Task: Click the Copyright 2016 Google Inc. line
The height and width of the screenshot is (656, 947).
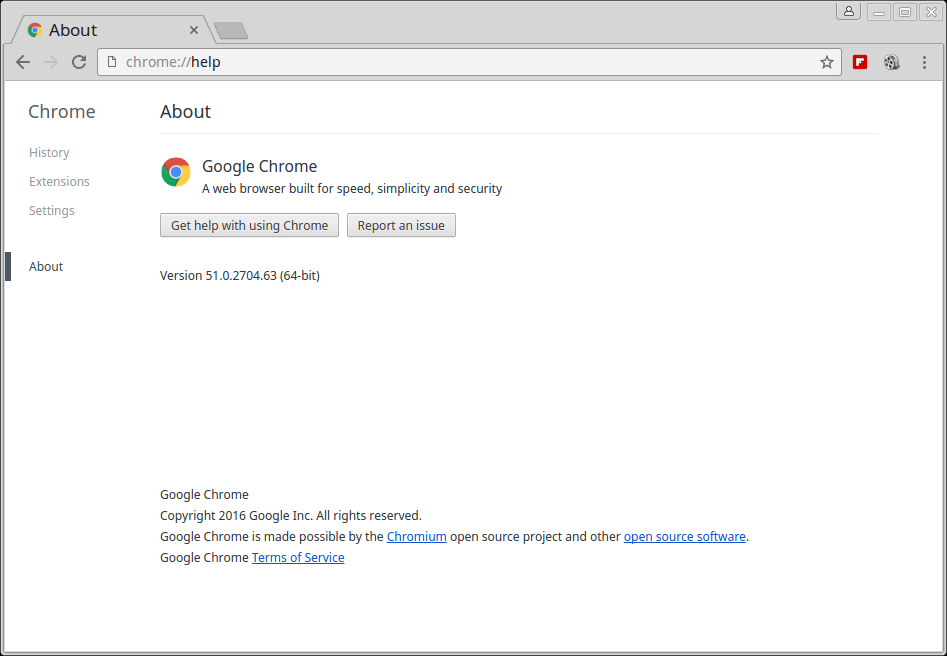Action: [x=291, y=515]
